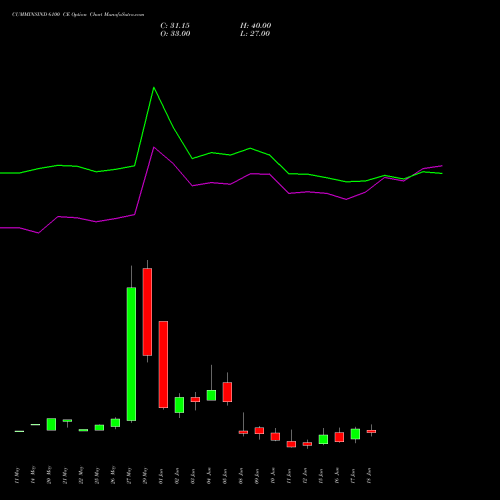Click the high value H: 40.00
Screen dimensions: 500x500
click(x=256, y=26)
